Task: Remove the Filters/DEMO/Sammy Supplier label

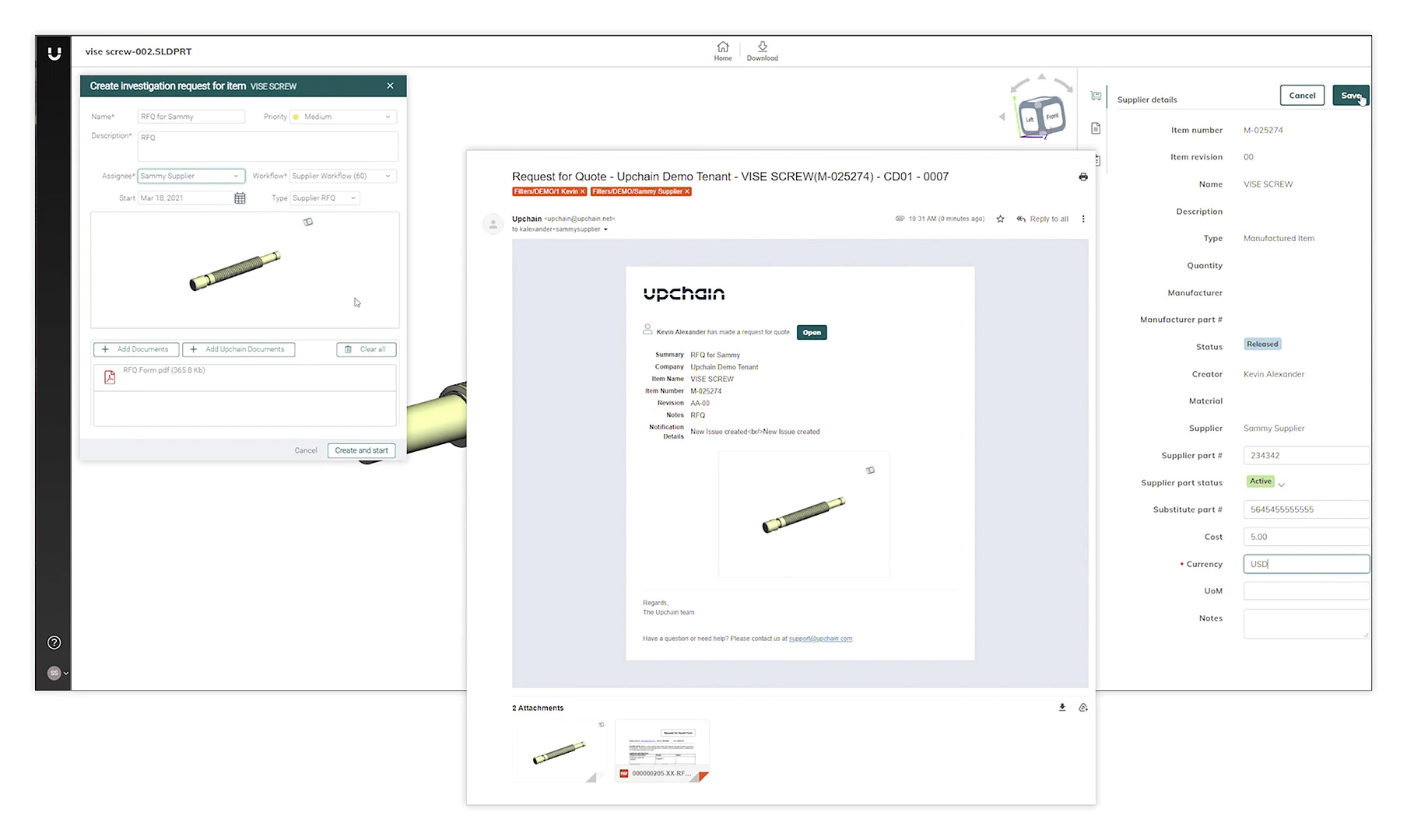Action: (687, 191)
